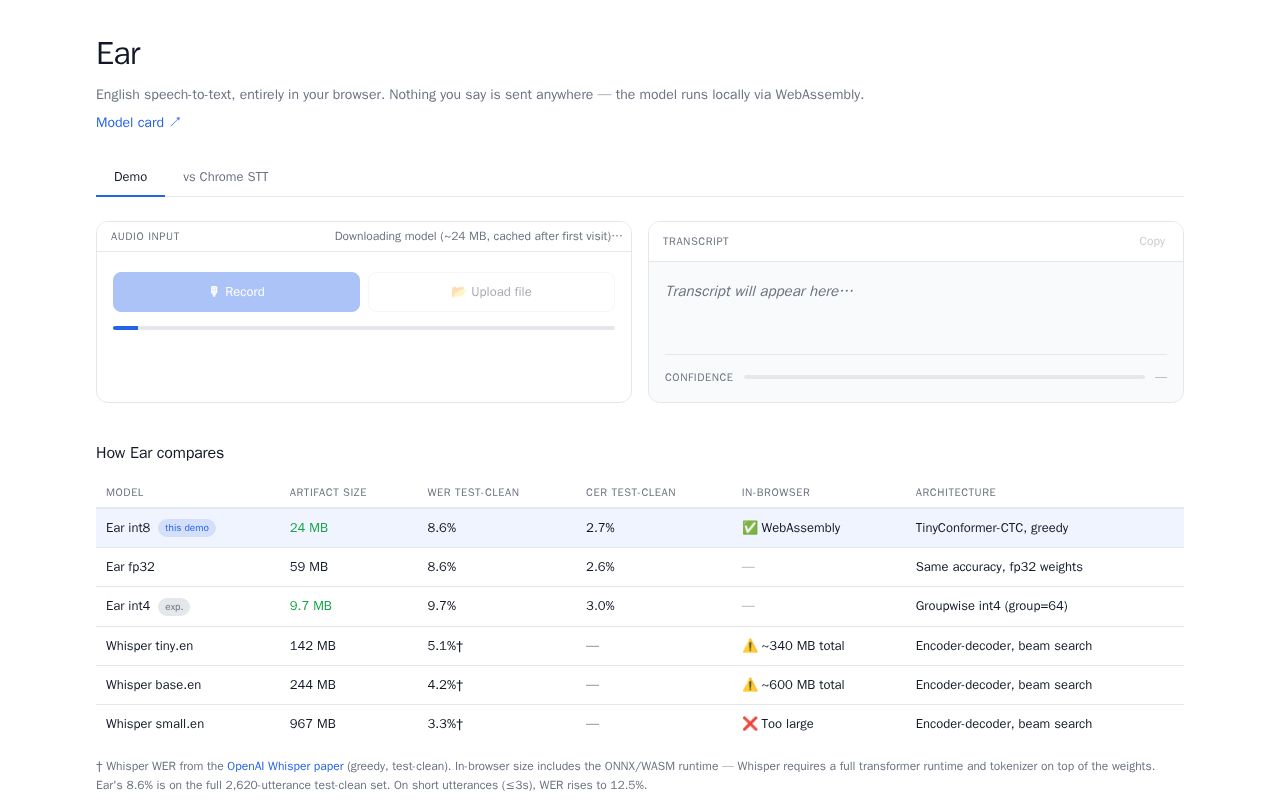
Task: Click the Whisper small.en row name
Action: pos(155,724)
